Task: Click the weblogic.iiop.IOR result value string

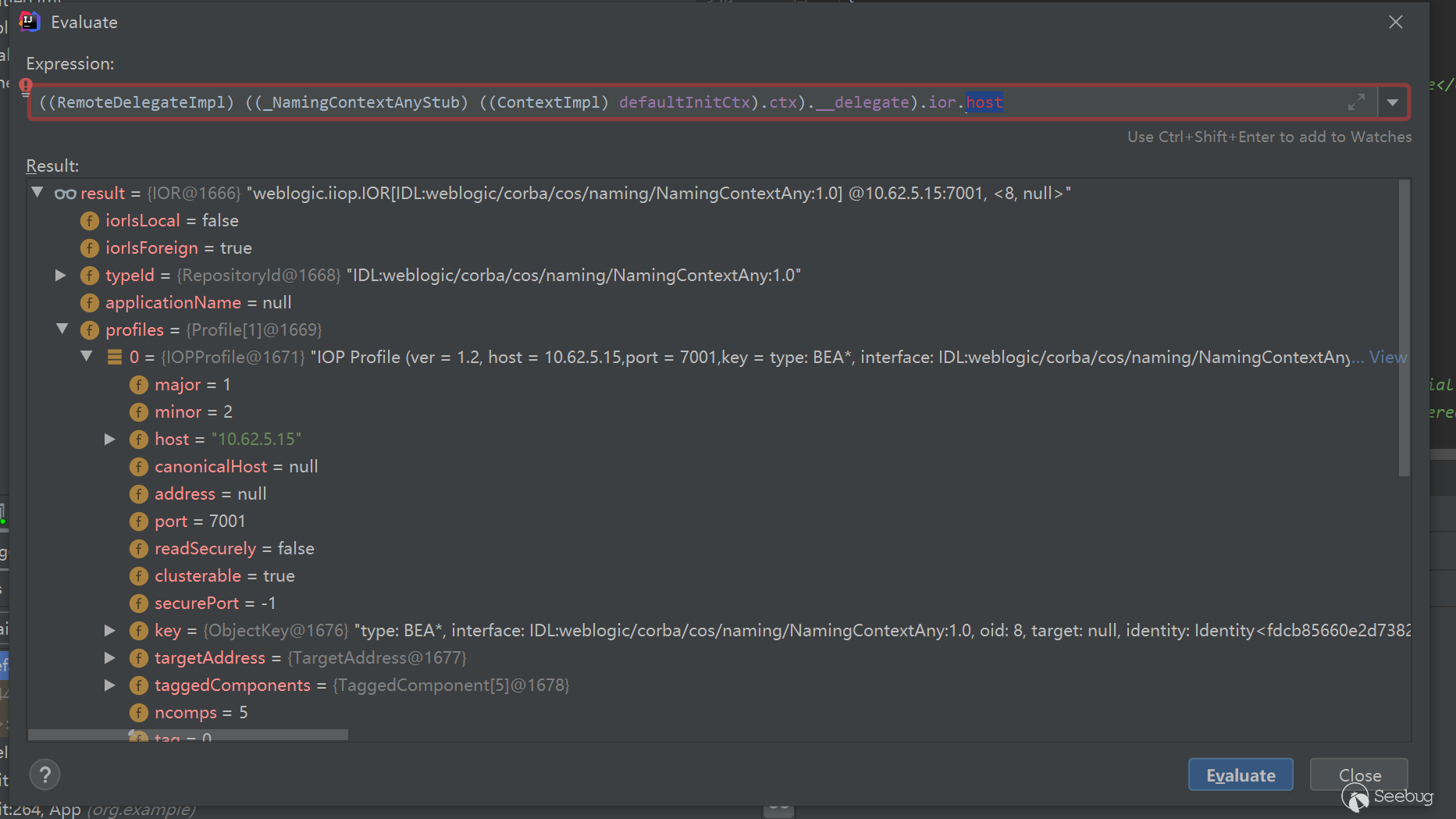Action: [x=659, y=193]
